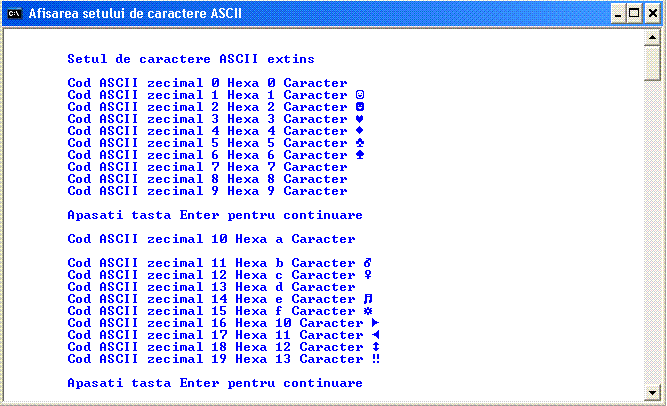The image size is (667, 406).
Task: Open the console system menu icon
Action: coord(15,14)
